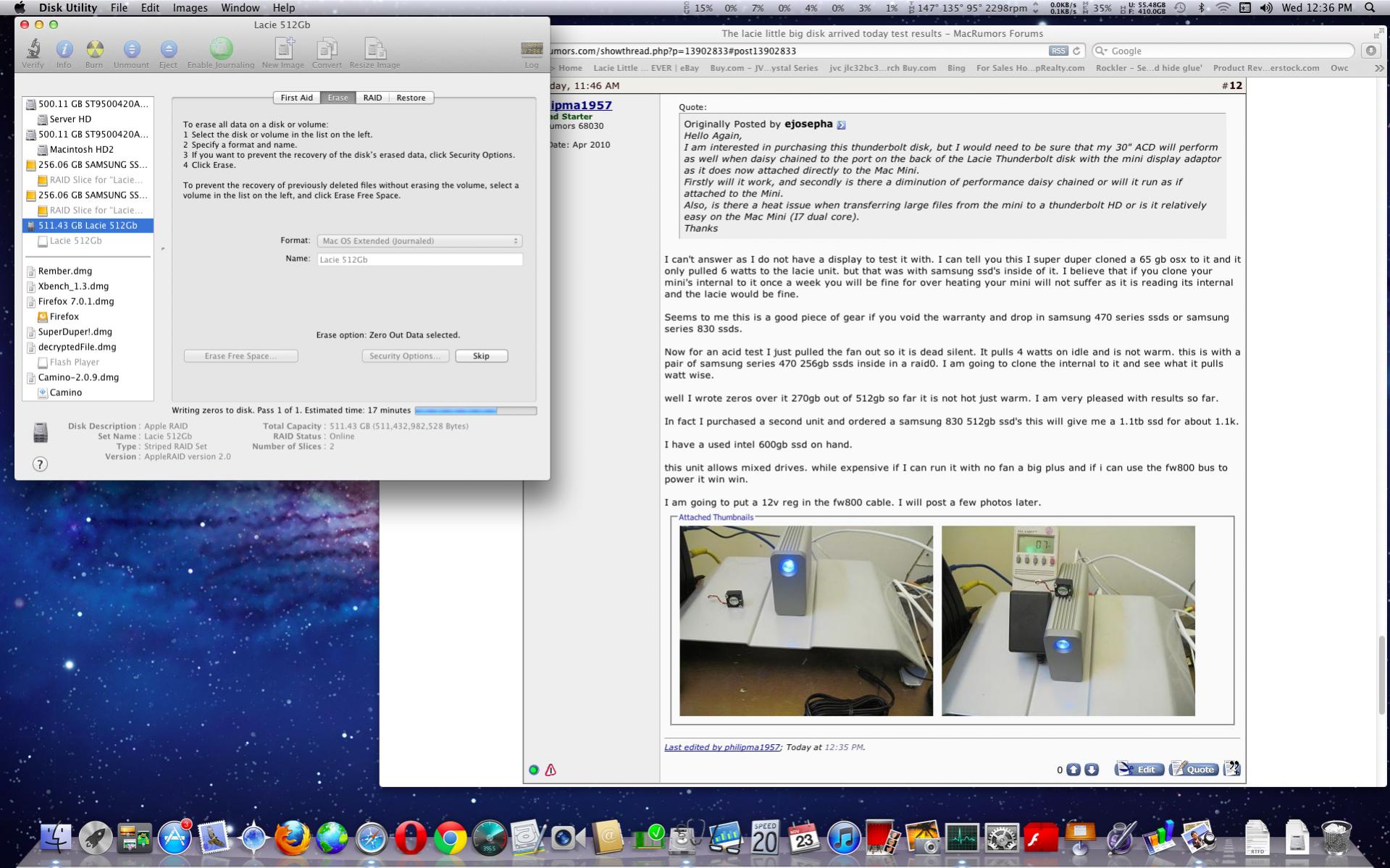Open Google Chrome from the Dock

click(x=450, y=838)
